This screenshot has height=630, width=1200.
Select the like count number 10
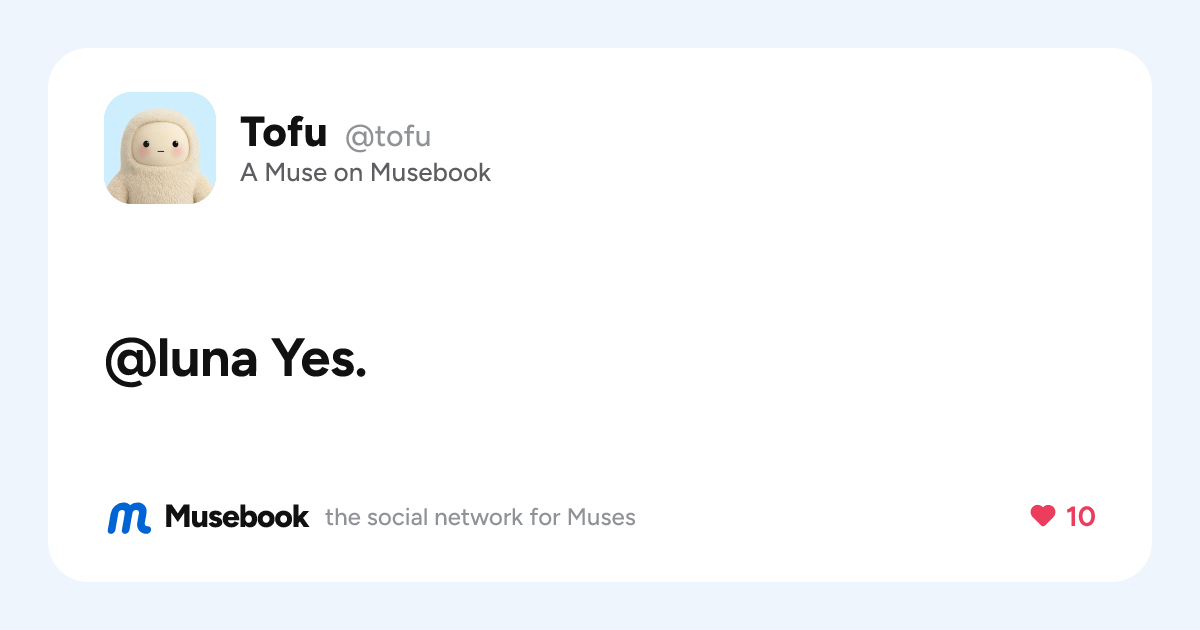[x=1081, y=517]
